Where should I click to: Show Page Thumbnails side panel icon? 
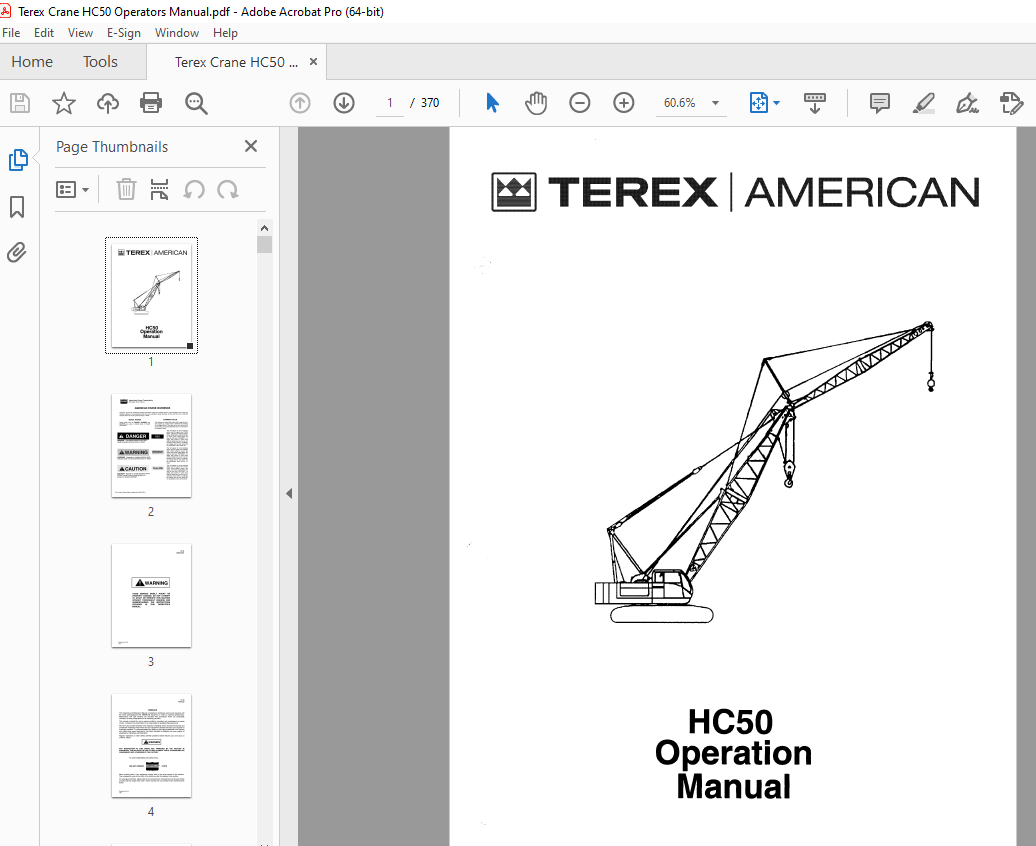pos(18,160)
